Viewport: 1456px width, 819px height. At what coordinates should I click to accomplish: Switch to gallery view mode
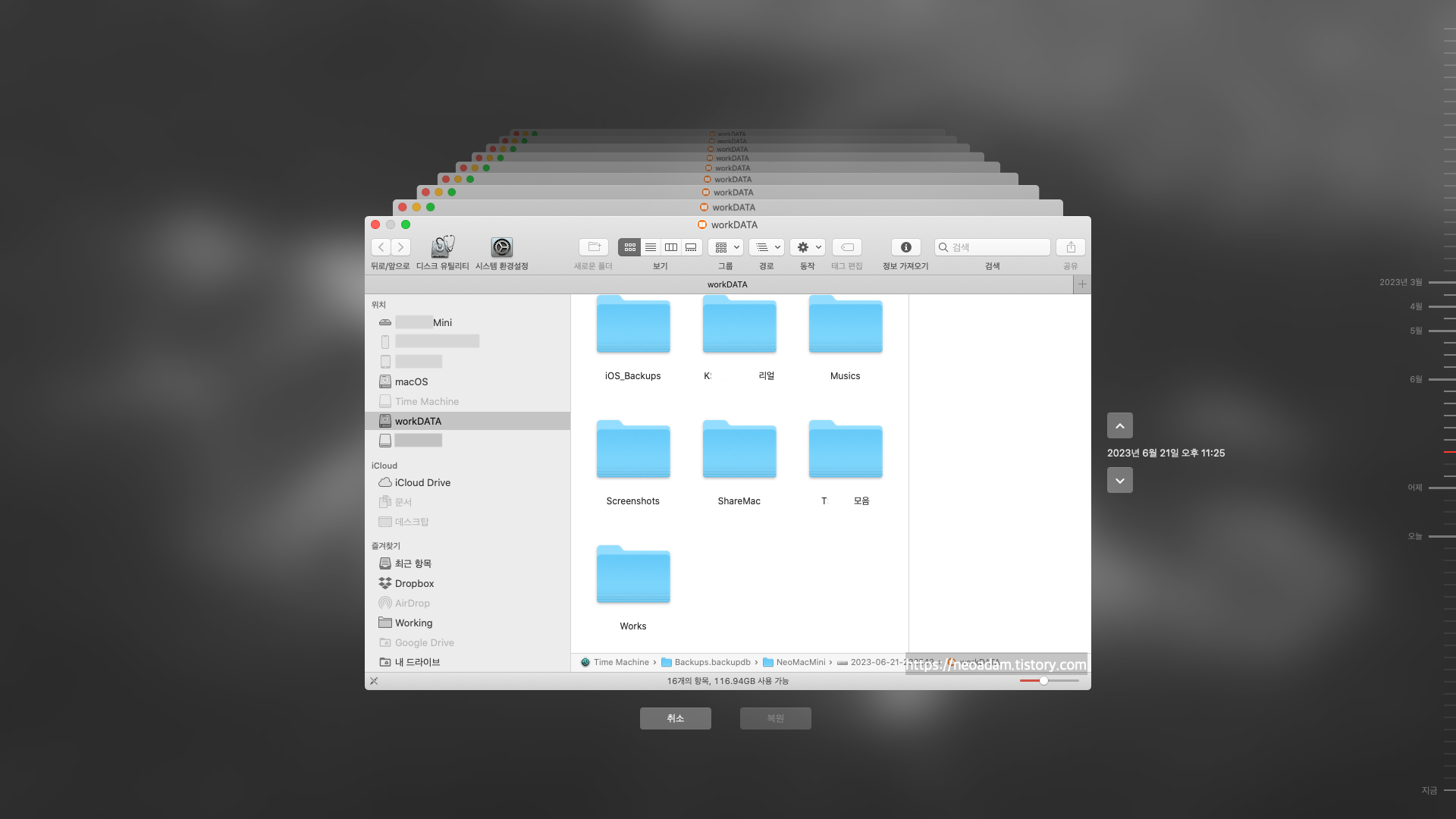click(x=691, y=247)
